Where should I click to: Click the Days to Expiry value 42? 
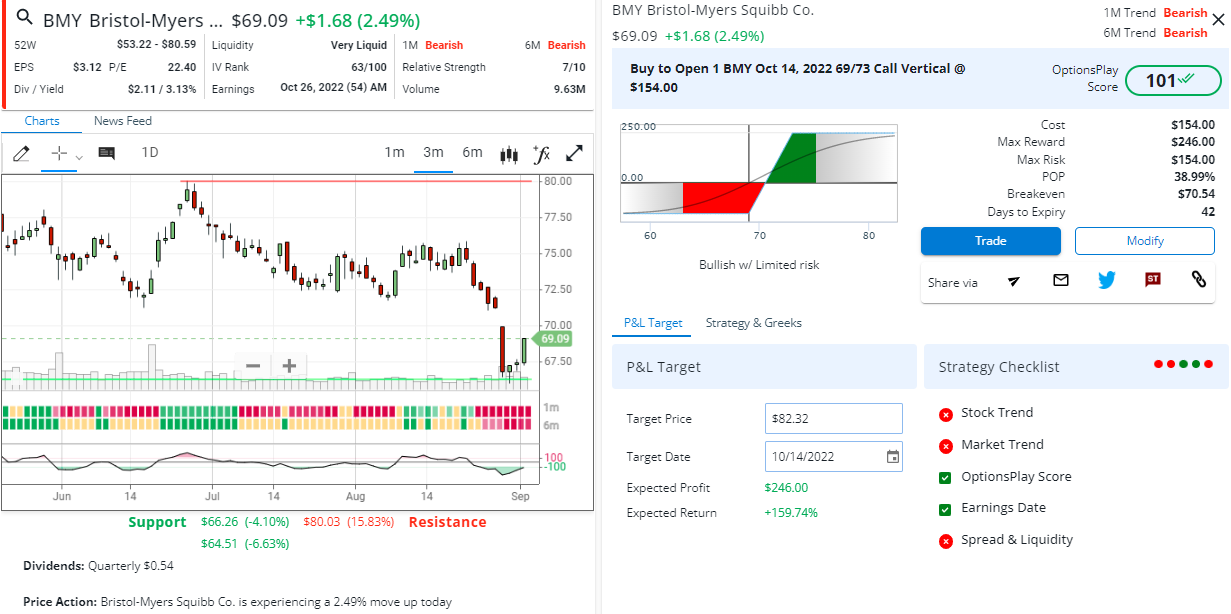[x=1208, y=212]
